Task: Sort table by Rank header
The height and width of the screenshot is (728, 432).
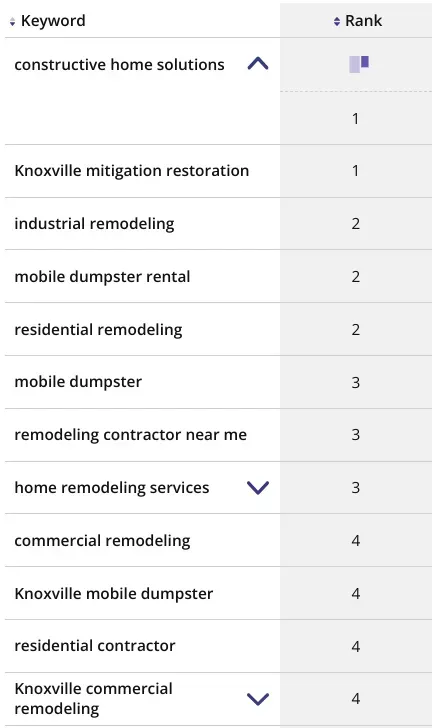Action: 363,21
